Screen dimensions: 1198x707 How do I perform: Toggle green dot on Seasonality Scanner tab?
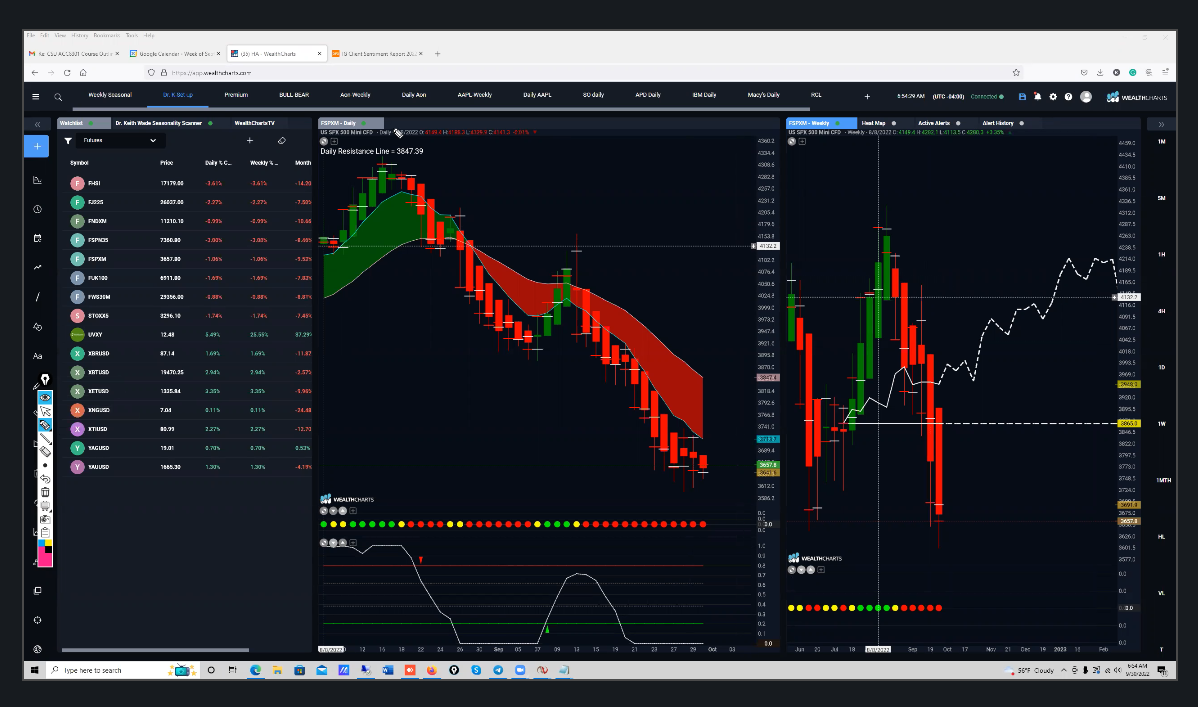(210, 123)
